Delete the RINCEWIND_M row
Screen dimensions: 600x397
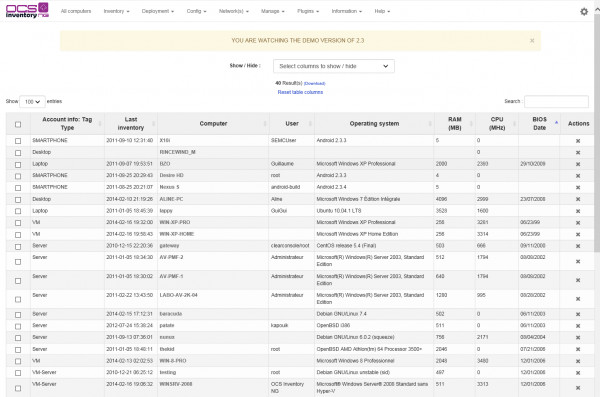578,152
